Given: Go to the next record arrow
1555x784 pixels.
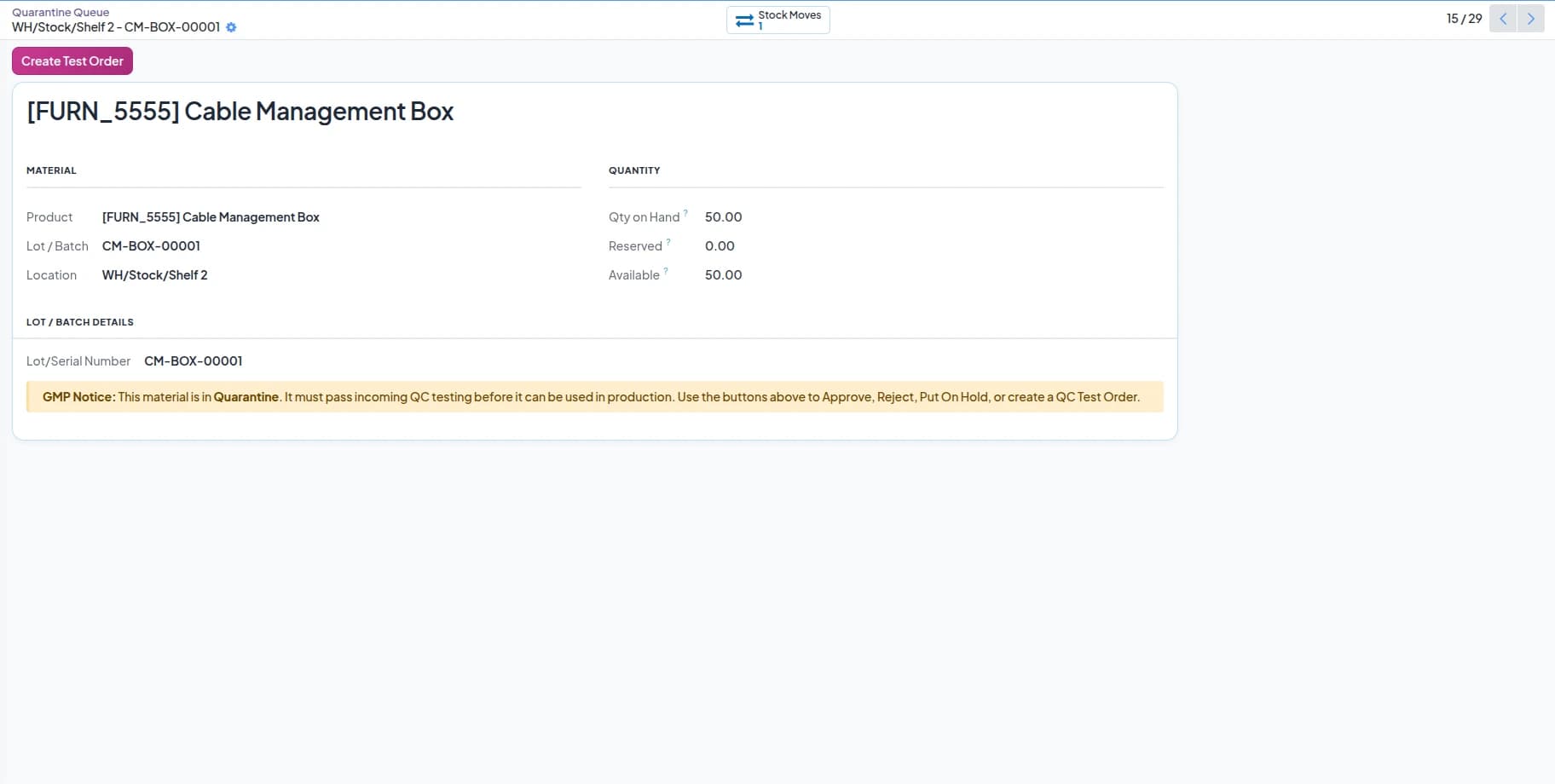Looking at the screenshot, I should point(1530,19).
